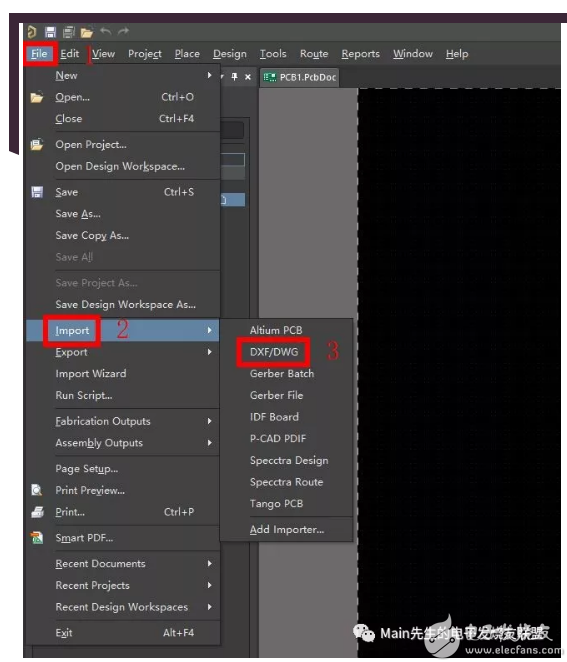Click the Open folder icon in quick-access bar
The height and width of the screenshot is (662, 567).
[87, 33]
